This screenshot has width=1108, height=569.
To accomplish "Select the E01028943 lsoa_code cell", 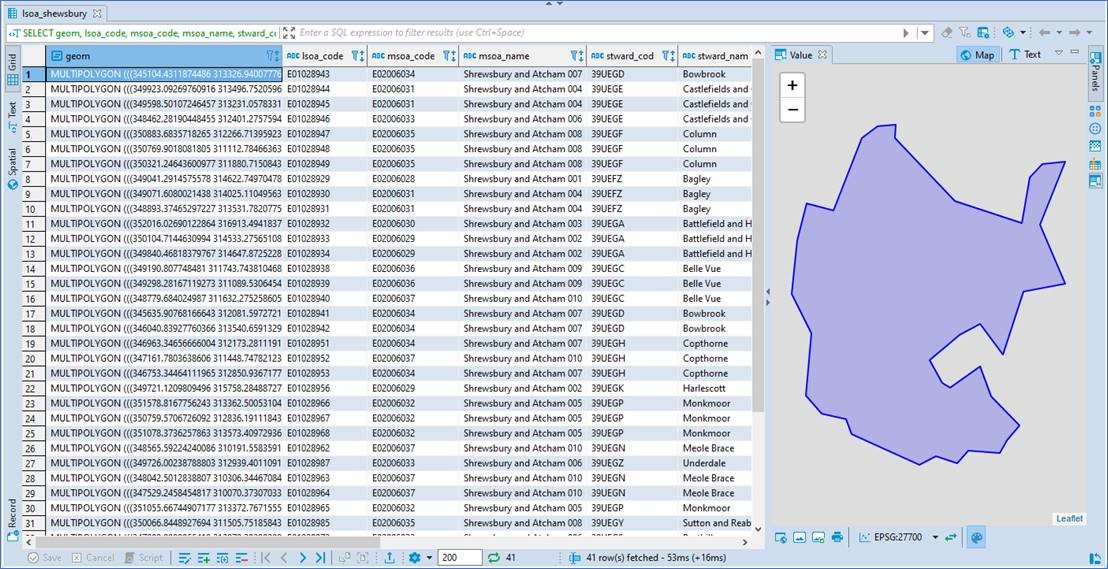I will point(326,74).
